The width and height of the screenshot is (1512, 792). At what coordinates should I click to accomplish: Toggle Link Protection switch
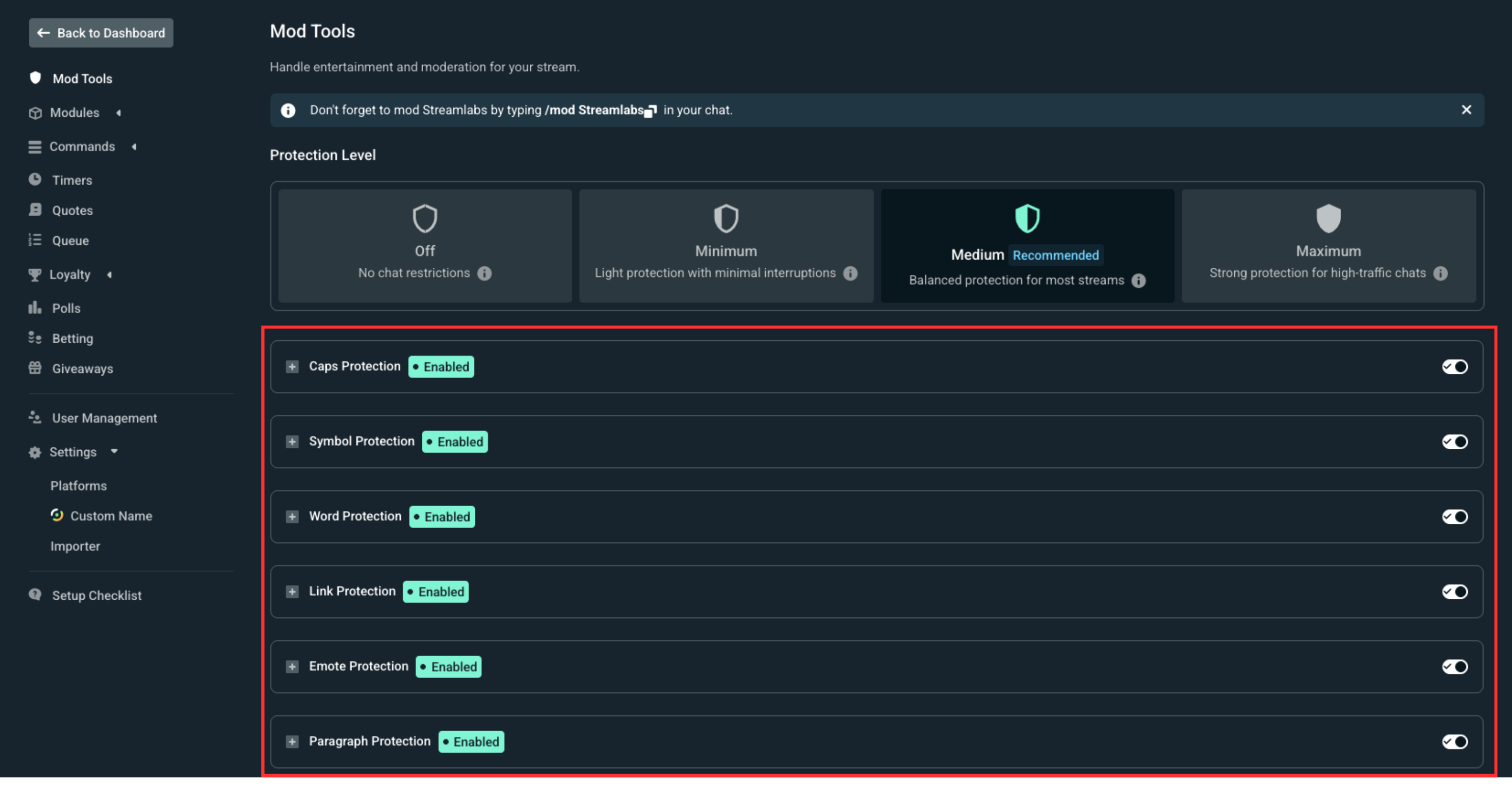click(1455, 592)
